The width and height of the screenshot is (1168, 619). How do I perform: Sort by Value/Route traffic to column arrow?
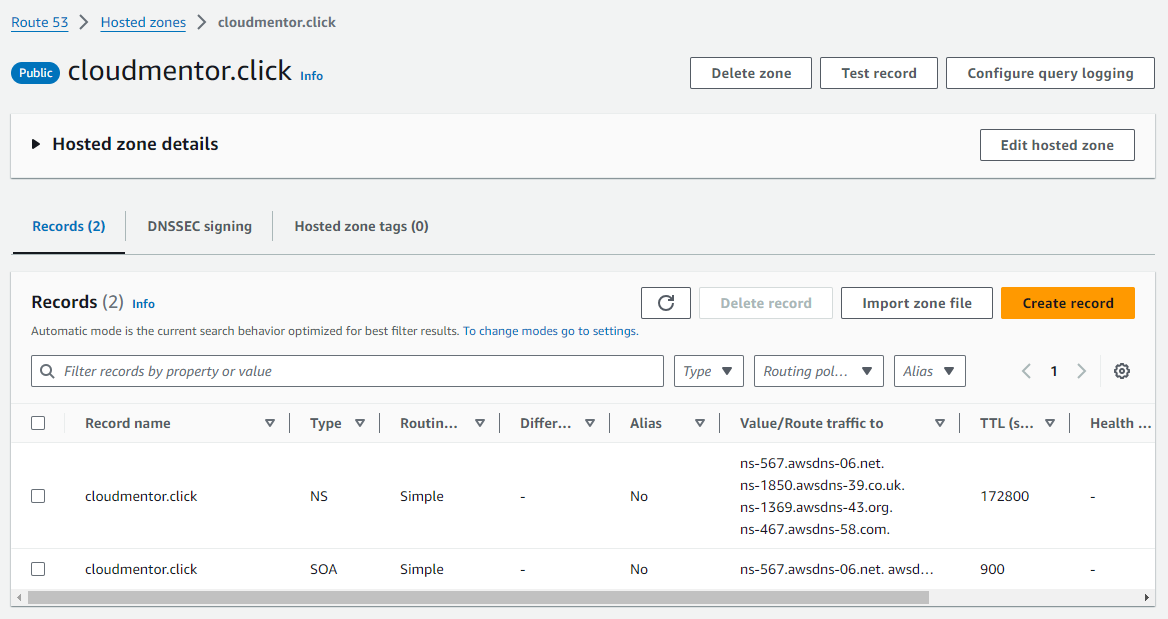(940, 423)
